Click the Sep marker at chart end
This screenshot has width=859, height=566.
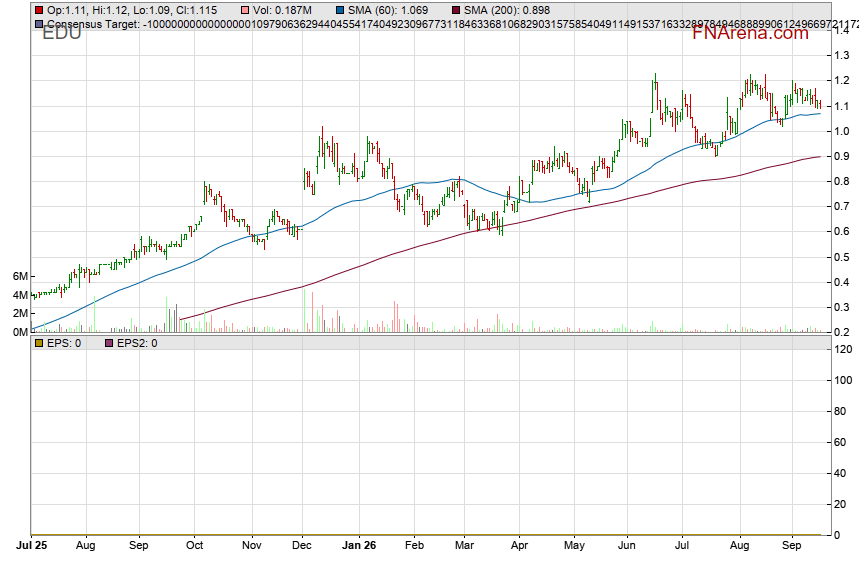[x=792, y=545]
